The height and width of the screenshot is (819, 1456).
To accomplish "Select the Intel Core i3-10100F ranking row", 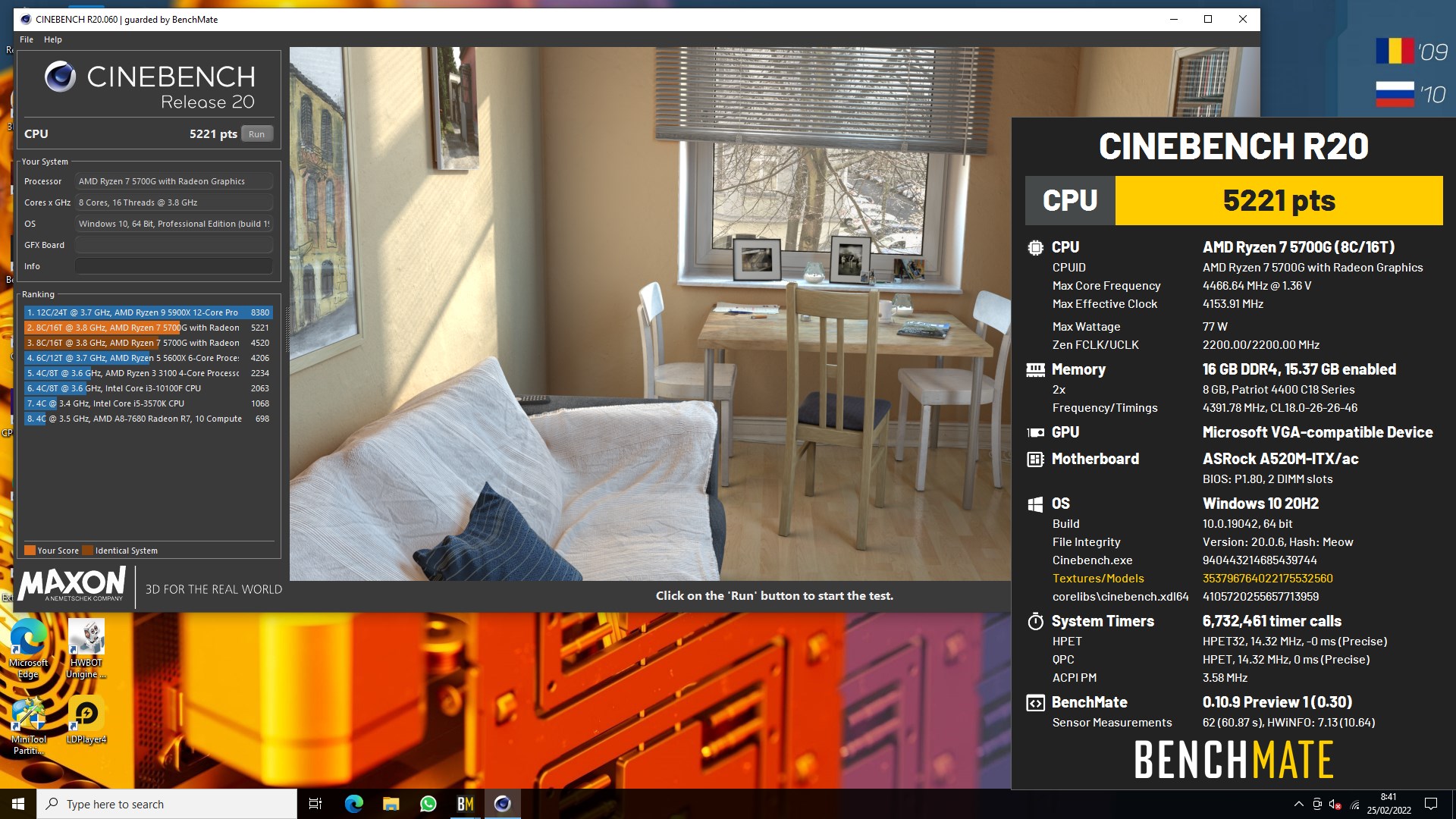I will click(148, 388).
